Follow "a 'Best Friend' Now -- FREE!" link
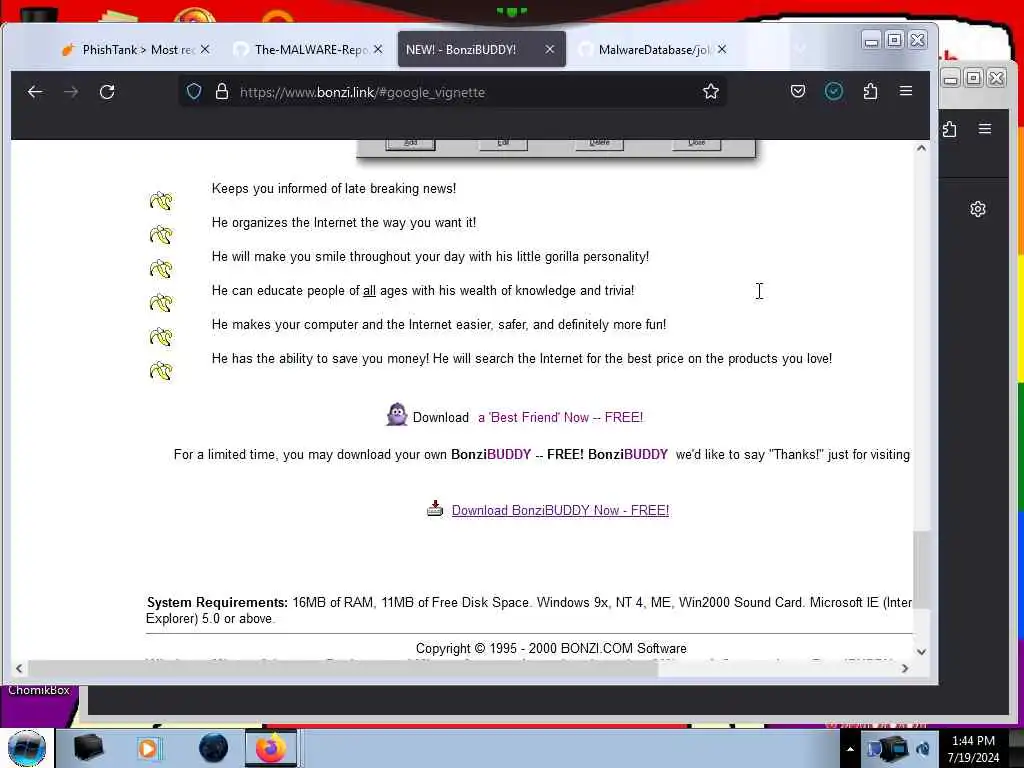Viewport: 1024px width, 768px height. [560, 417]
